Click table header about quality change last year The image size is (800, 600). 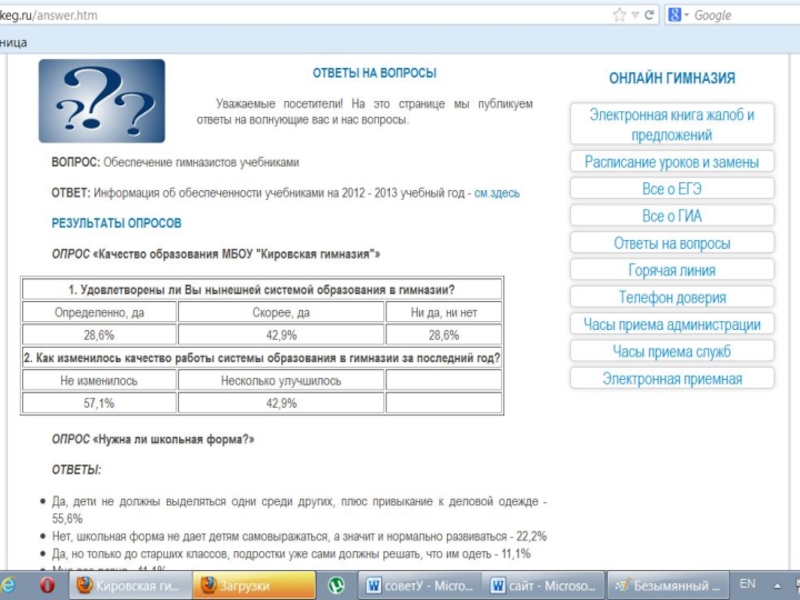pyautogui.click(x=262, y=358)
